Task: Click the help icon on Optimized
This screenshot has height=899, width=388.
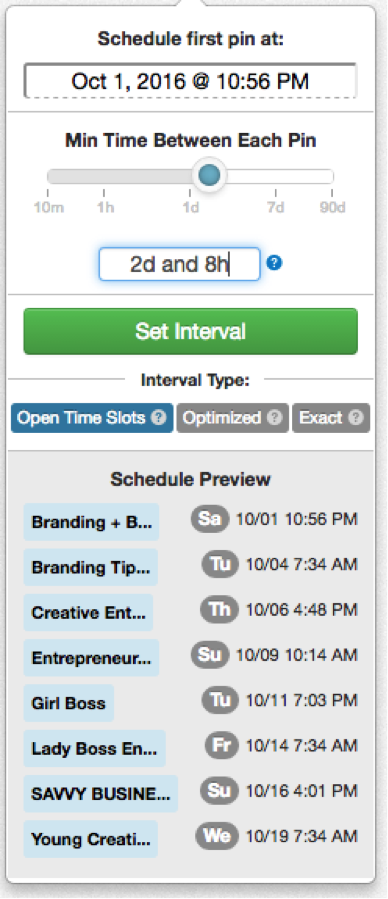Action: 275,417
